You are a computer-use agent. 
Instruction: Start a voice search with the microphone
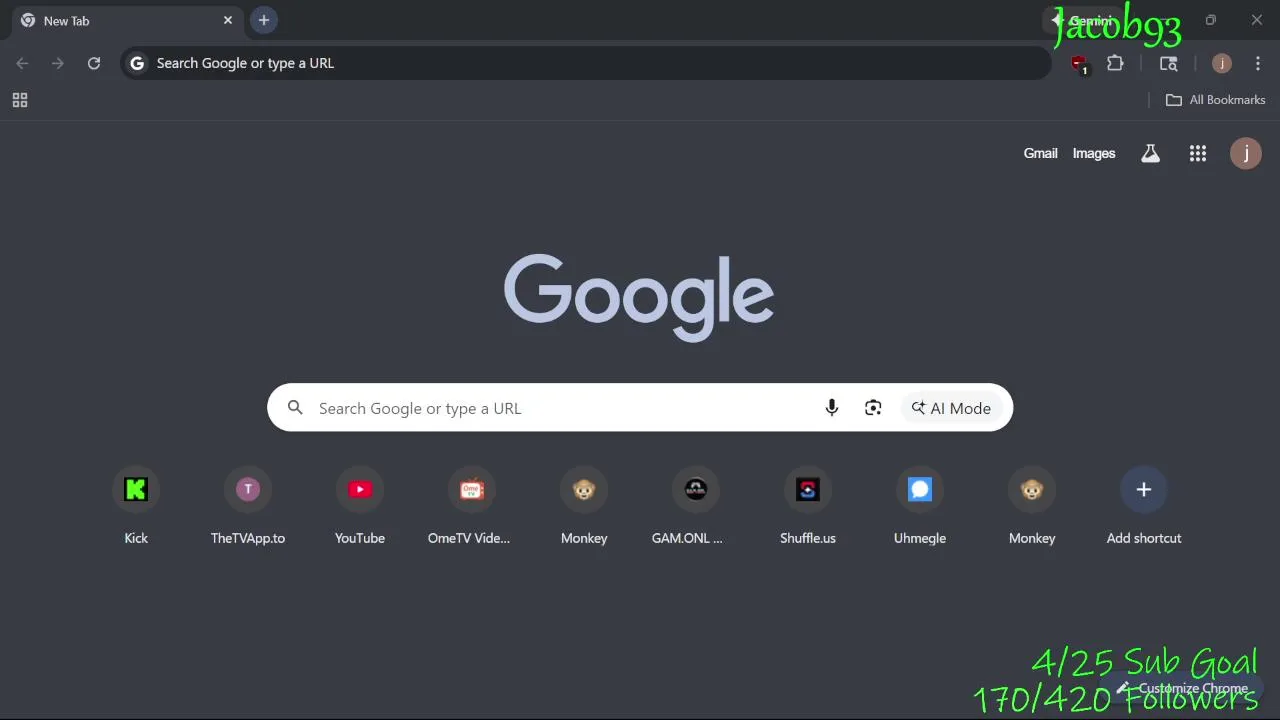(x=831, y=408)
